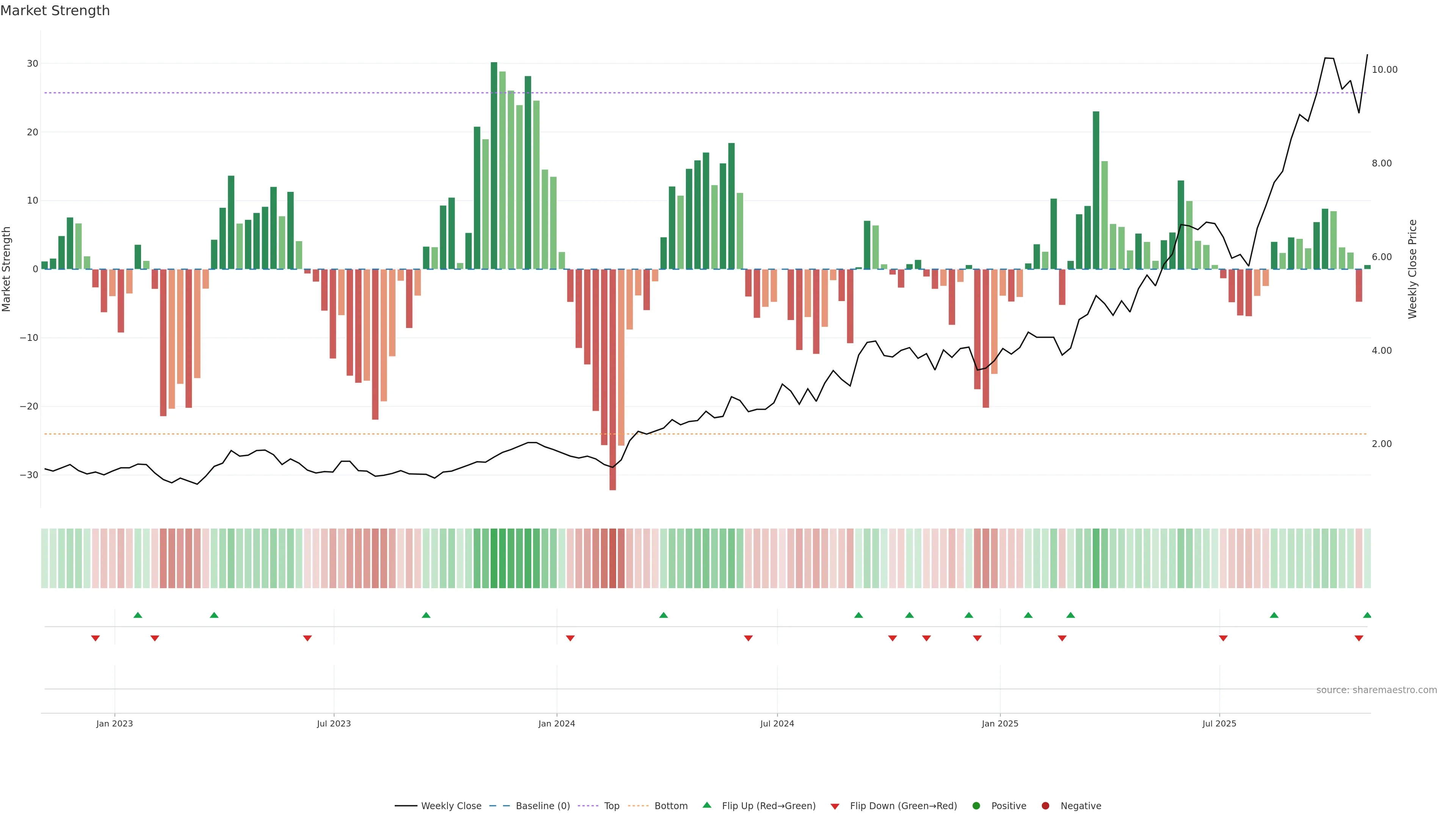Click the leftmost green flip-up triangle marker

tap(138, 615)
